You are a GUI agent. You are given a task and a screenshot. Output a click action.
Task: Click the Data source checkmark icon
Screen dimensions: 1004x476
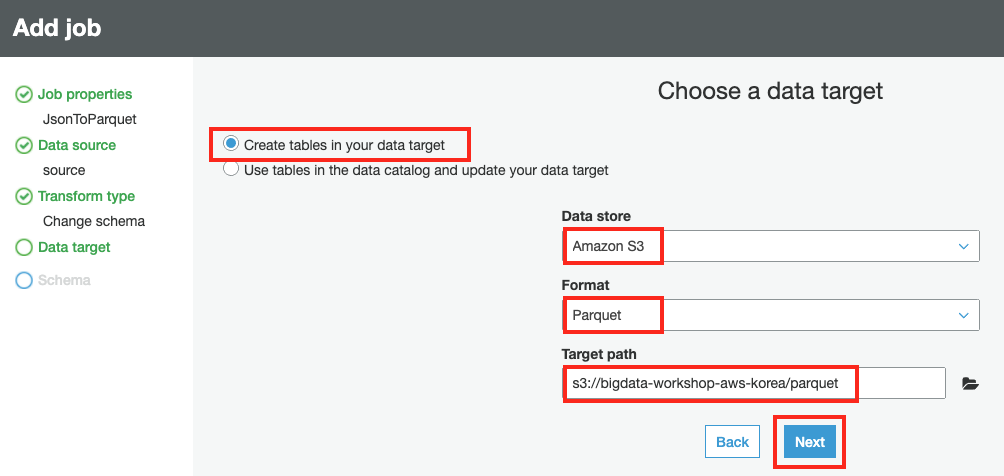tap(24, 146)
